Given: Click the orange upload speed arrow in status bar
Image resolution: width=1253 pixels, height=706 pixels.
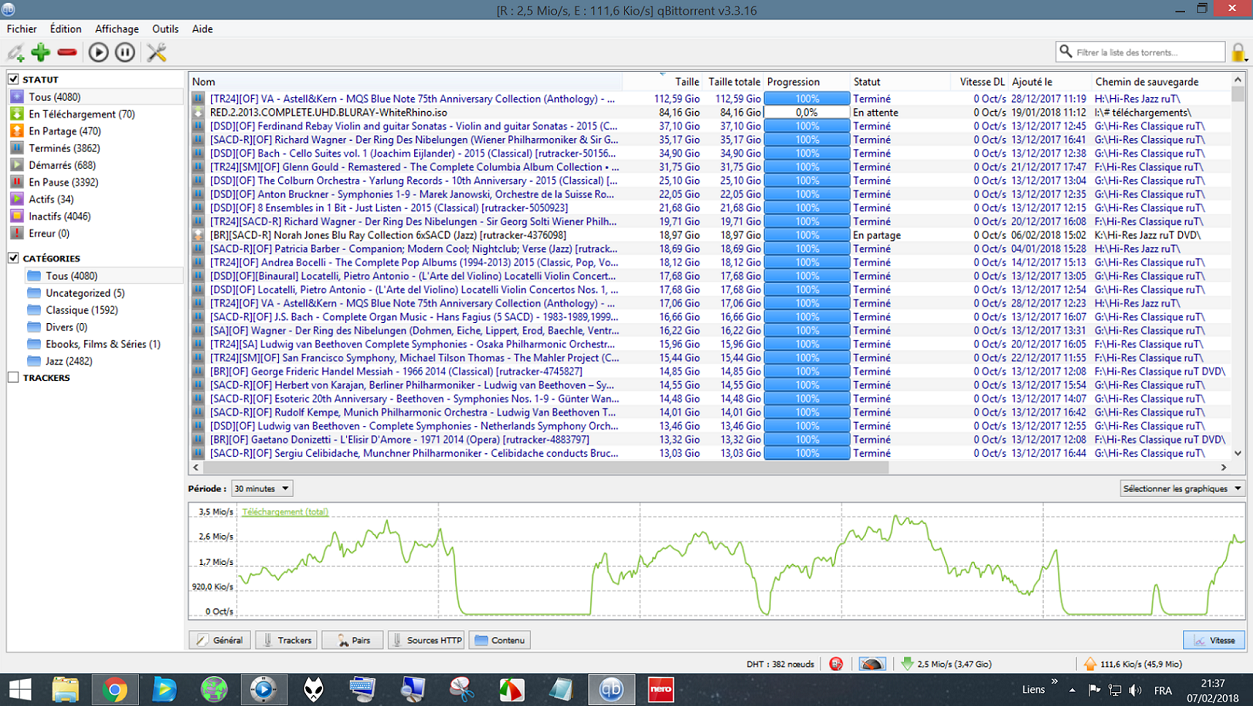Looking at the screenshot, I should click(1090, 663).
